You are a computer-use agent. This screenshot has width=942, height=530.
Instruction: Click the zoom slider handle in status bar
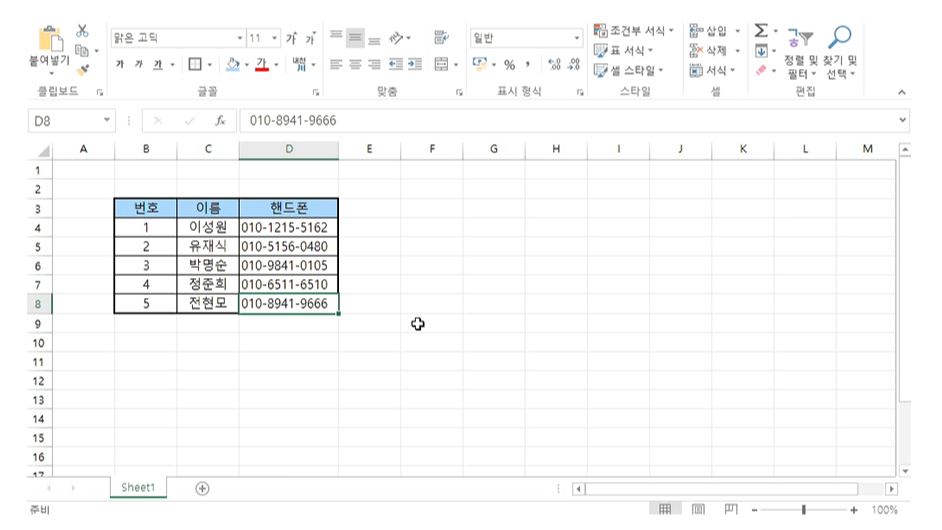pyautogui.click(x=803, y=510)
